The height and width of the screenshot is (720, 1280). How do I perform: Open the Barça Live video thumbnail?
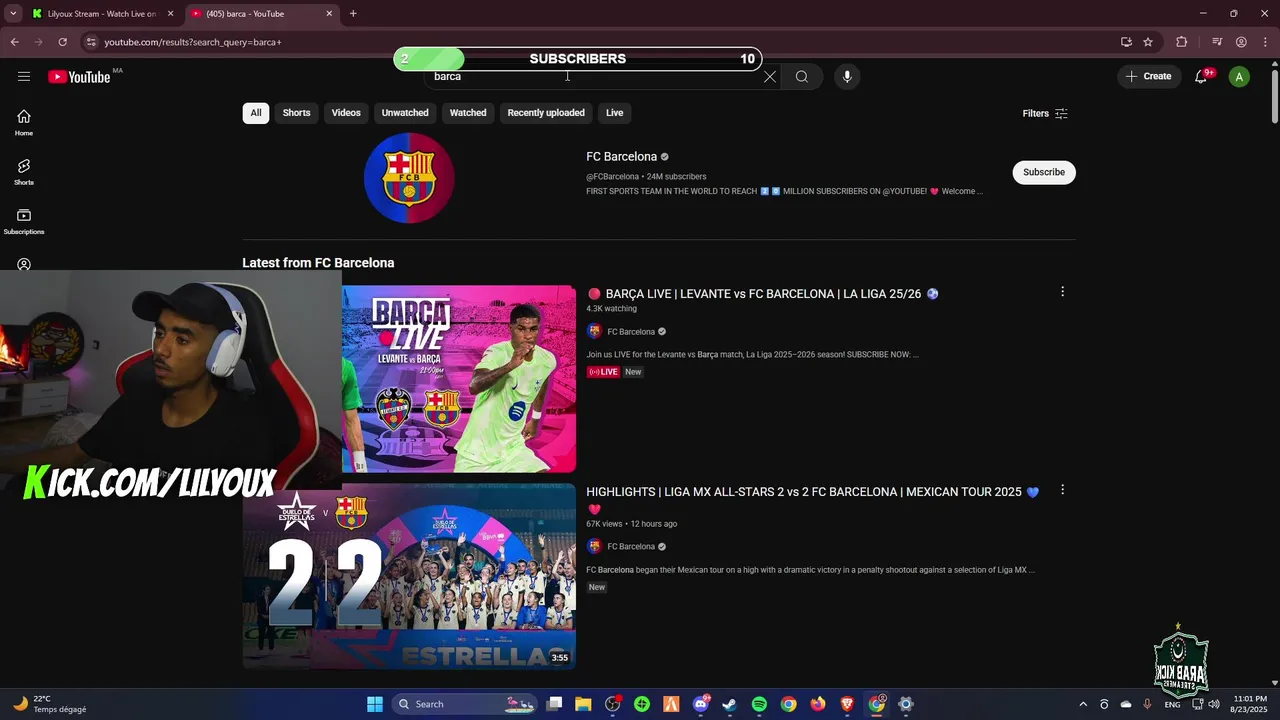[459, 379]
